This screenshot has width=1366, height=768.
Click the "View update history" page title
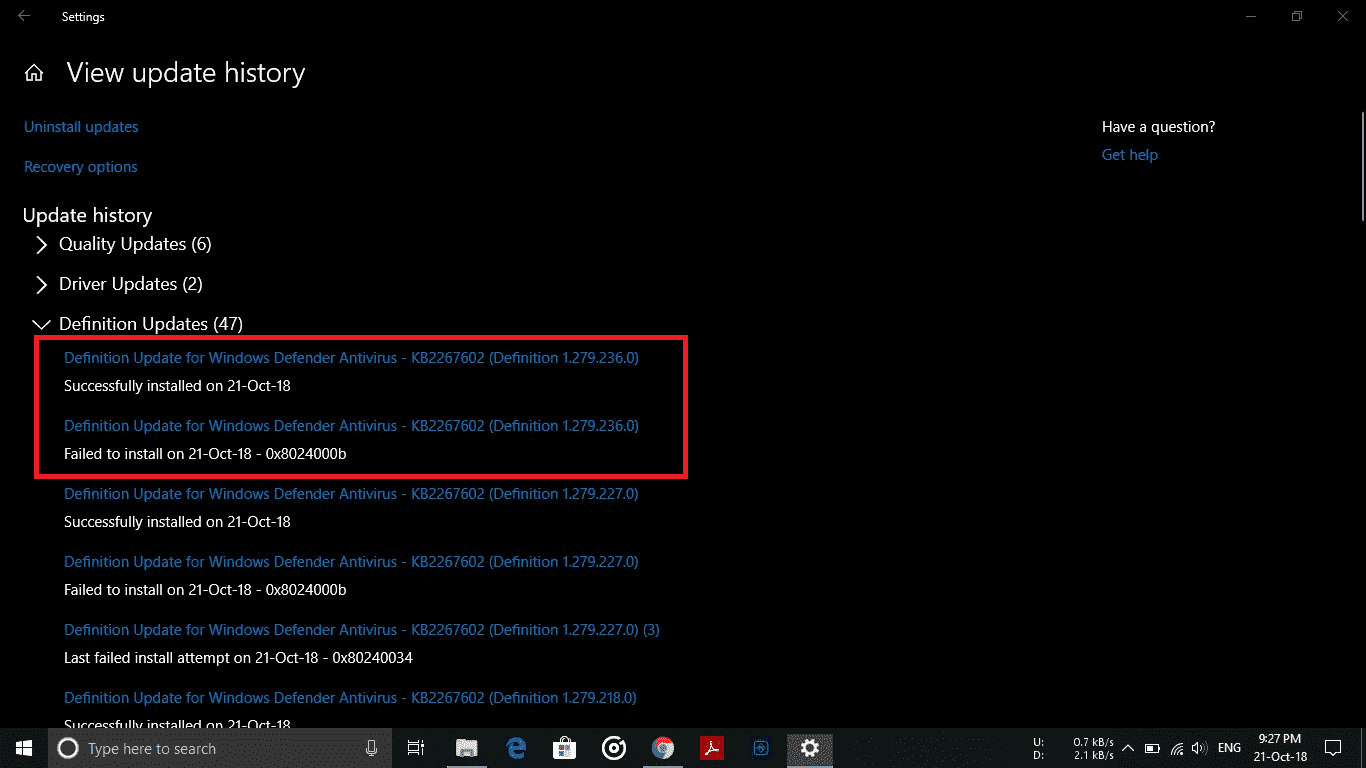[x=186, y=73]
